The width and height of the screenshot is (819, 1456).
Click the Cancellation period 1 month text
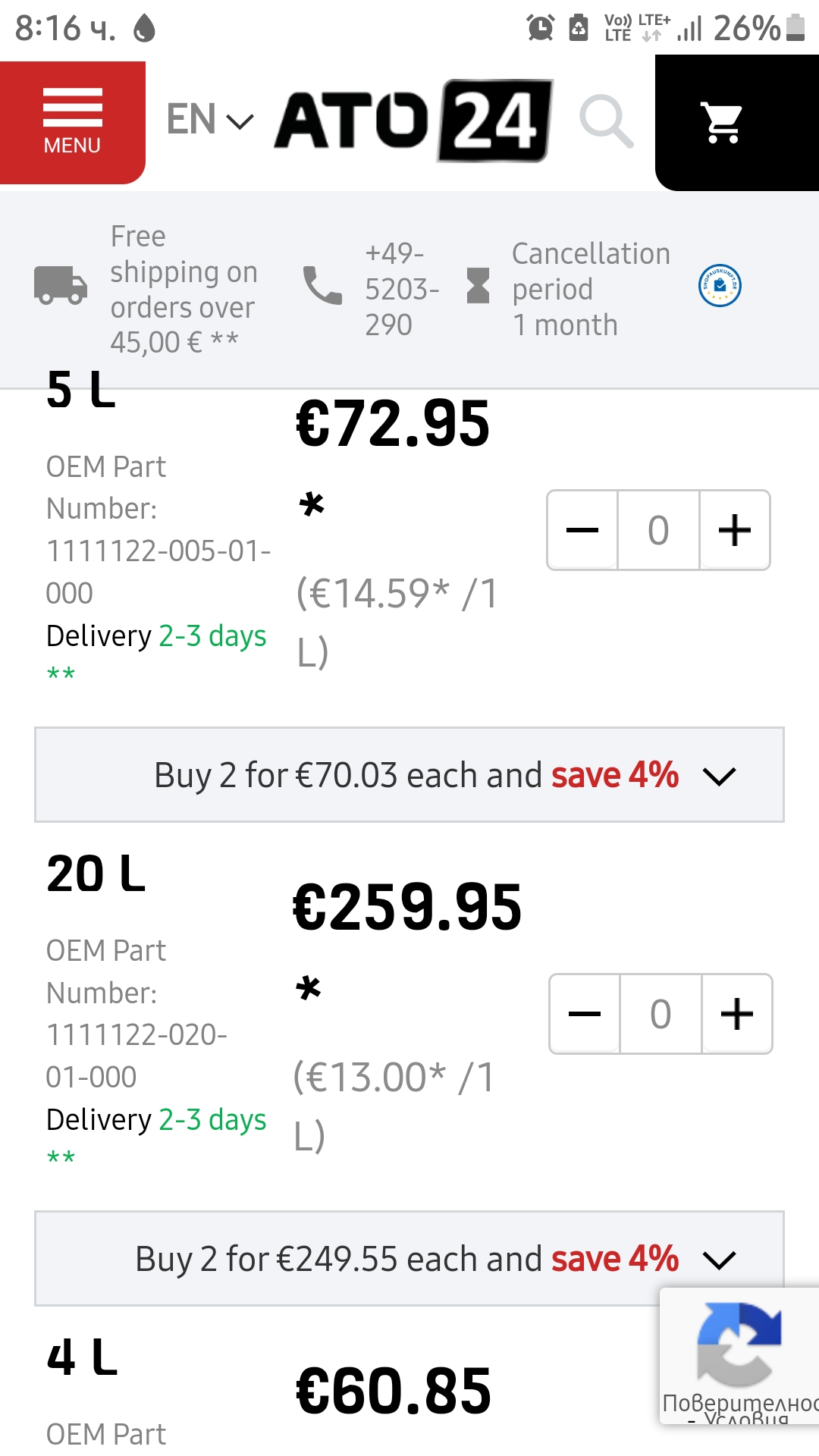pyautogui.click(x=590, y=289)
